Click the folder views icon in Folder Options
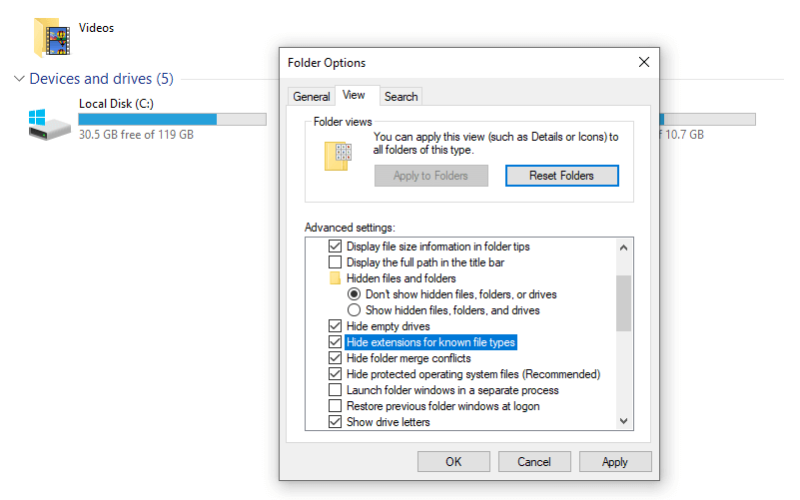Image resolution: width=800 pixels, height=500 pixels. (338, 156)
